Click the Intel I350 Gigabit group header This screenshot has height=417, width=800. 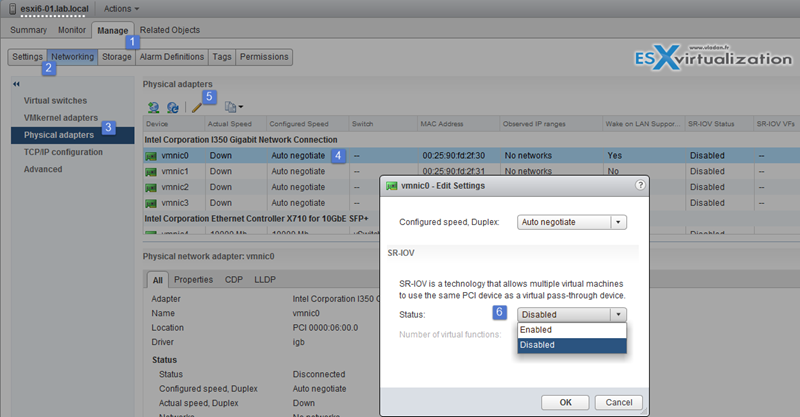pos(241,140)
